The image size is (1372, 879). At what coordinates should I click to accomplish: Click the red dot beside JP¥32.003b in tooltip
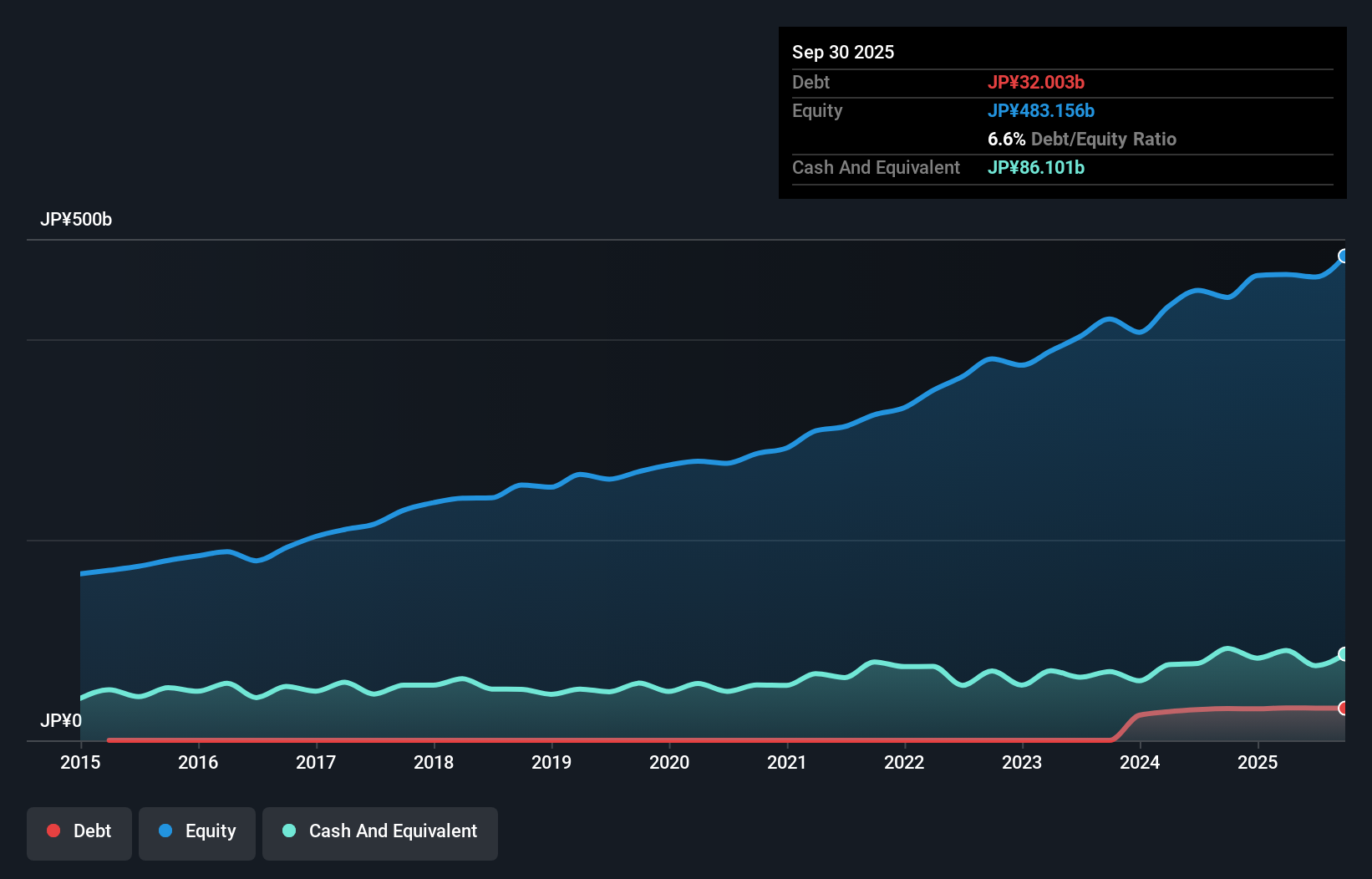[x=1036, y=82]
